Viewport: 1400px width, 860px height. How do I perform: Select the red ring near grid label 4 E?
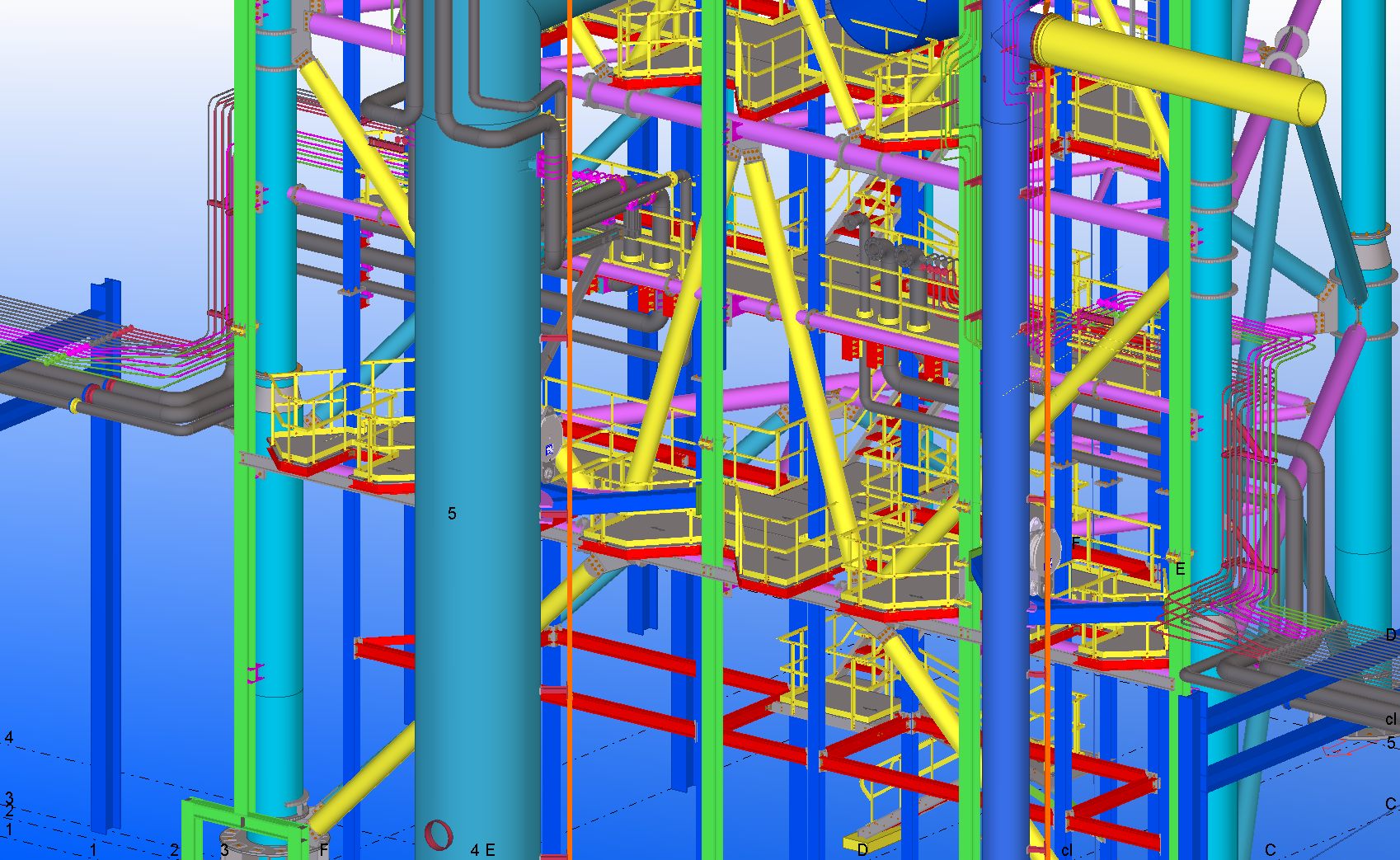pos(439,835)
